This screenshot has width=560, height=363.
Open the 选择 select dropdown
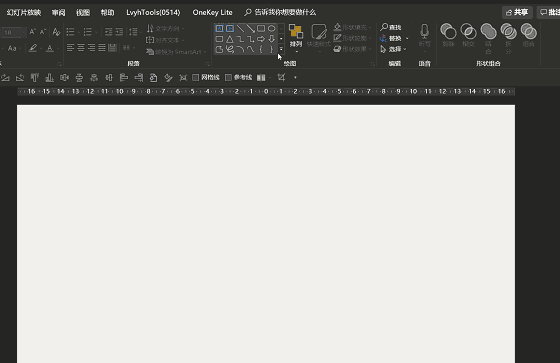[393, 49]
